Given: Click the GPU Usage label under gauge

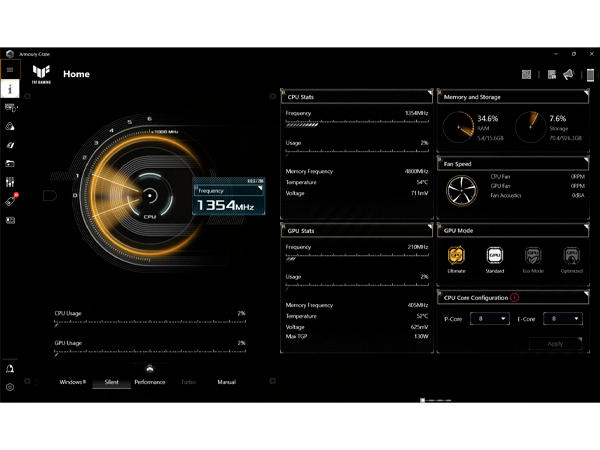Looking at the screenshot, I should pos(68,343).
